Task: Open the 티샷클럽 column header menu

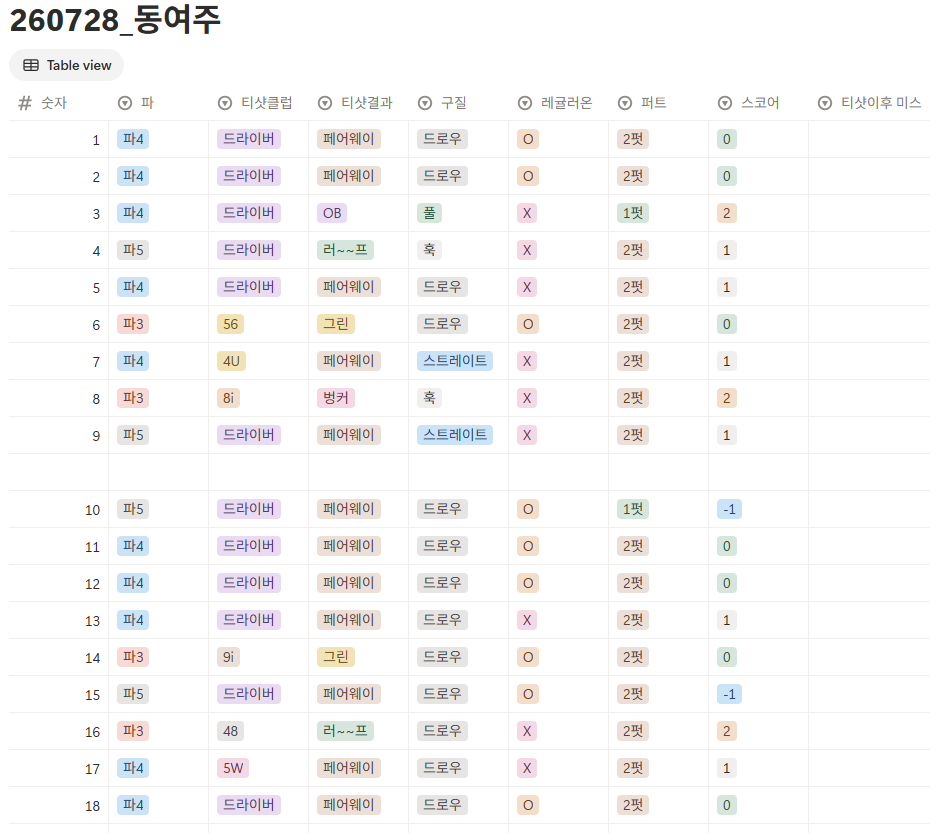Action: (259, 103)
